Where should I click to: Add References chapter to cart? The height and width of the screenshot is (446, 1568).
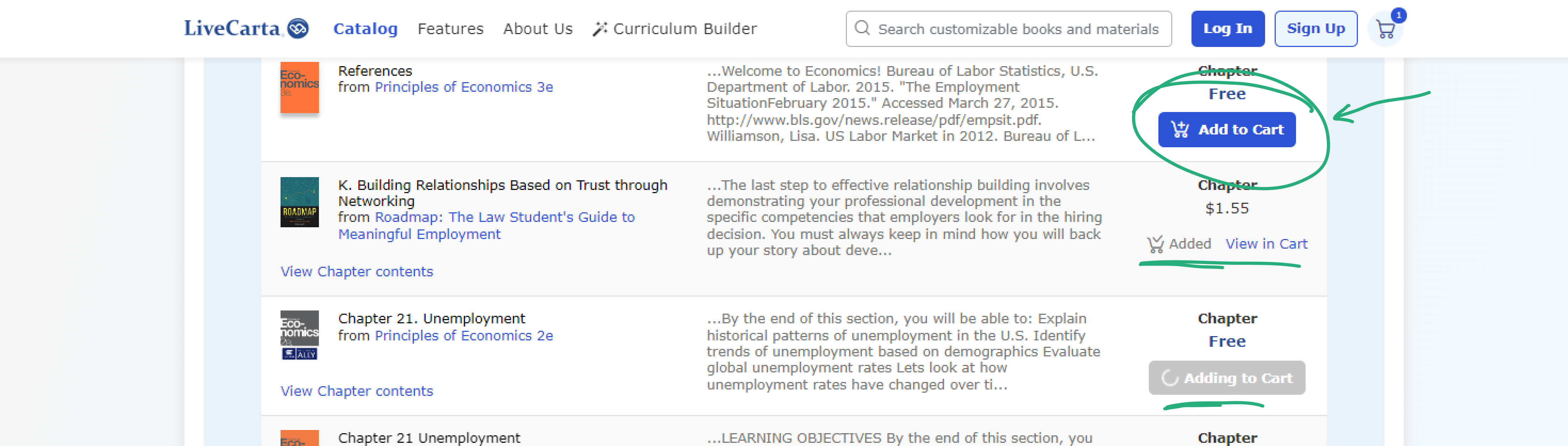tap(1227, 130)
